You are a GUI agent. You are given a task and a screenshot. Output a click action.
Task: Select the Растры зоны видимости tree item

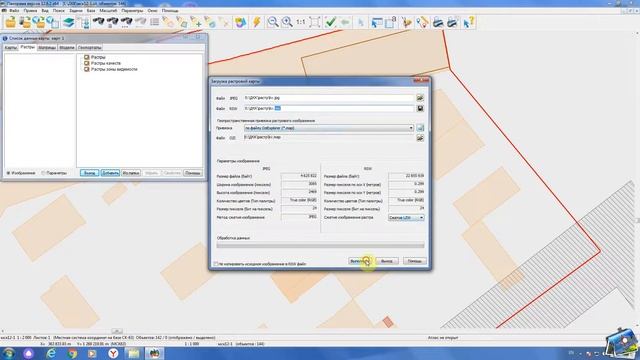coord(114,69)
